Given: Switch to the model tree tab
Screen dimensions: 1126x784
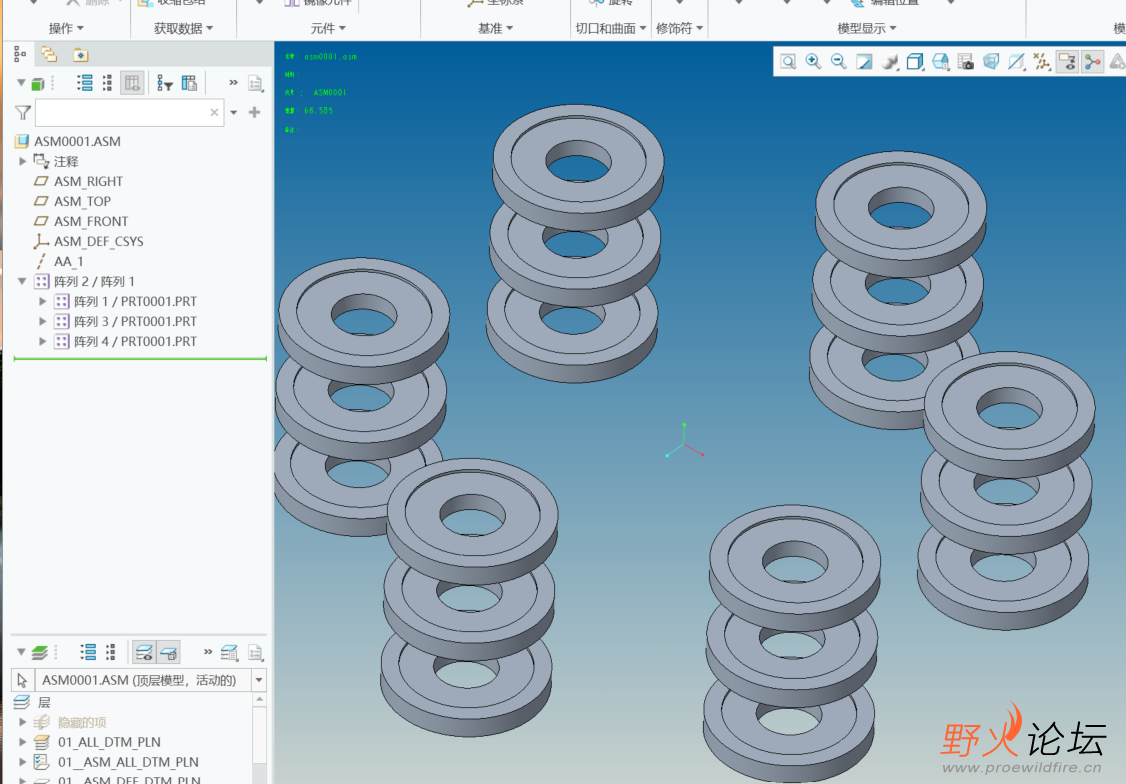Looking at the screenshot, I should tap(20, 55).
